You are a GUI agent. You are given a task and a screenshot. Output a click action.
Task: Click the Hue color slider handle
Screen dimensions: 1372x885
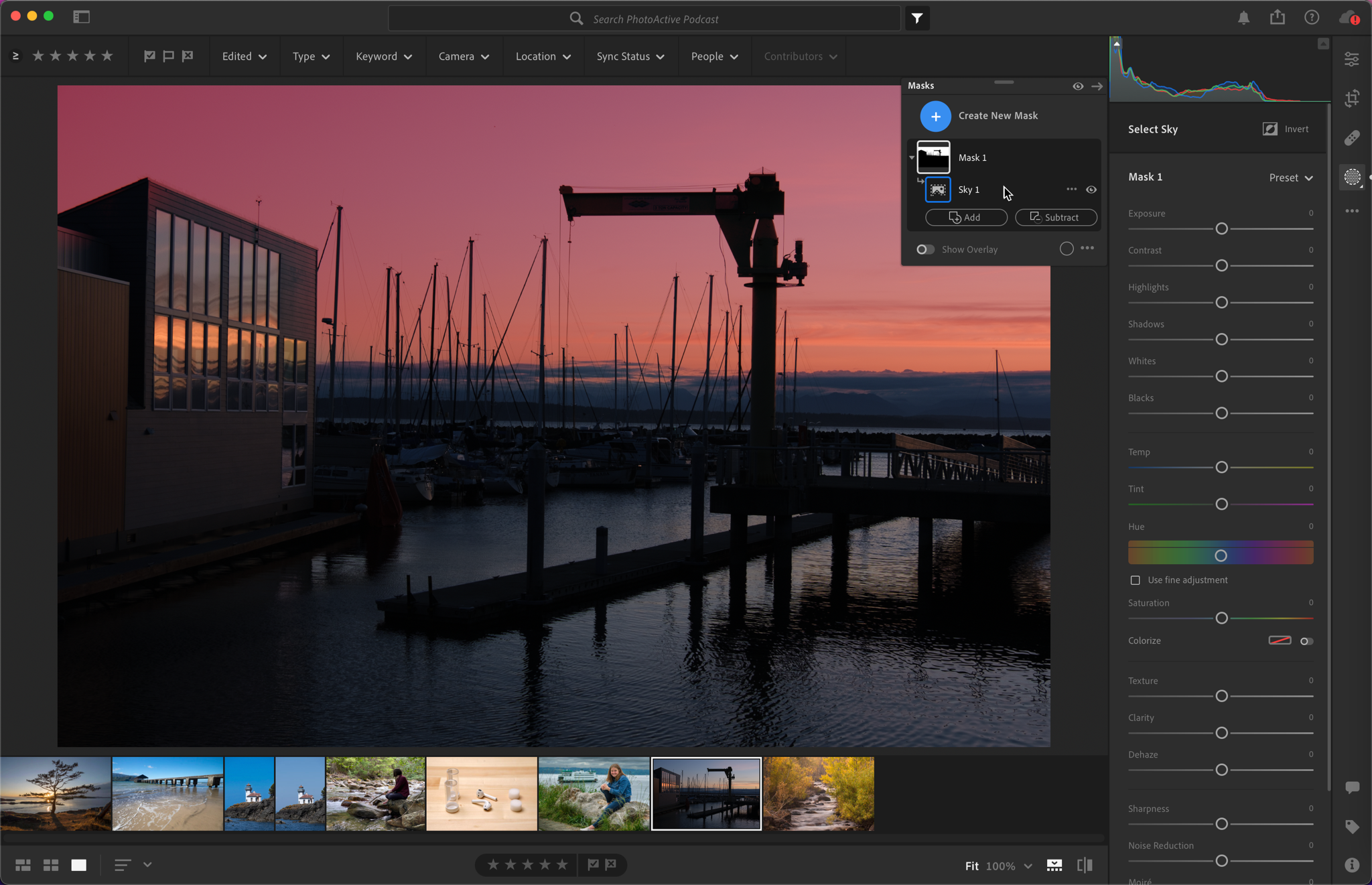[x=1221, y=555]
